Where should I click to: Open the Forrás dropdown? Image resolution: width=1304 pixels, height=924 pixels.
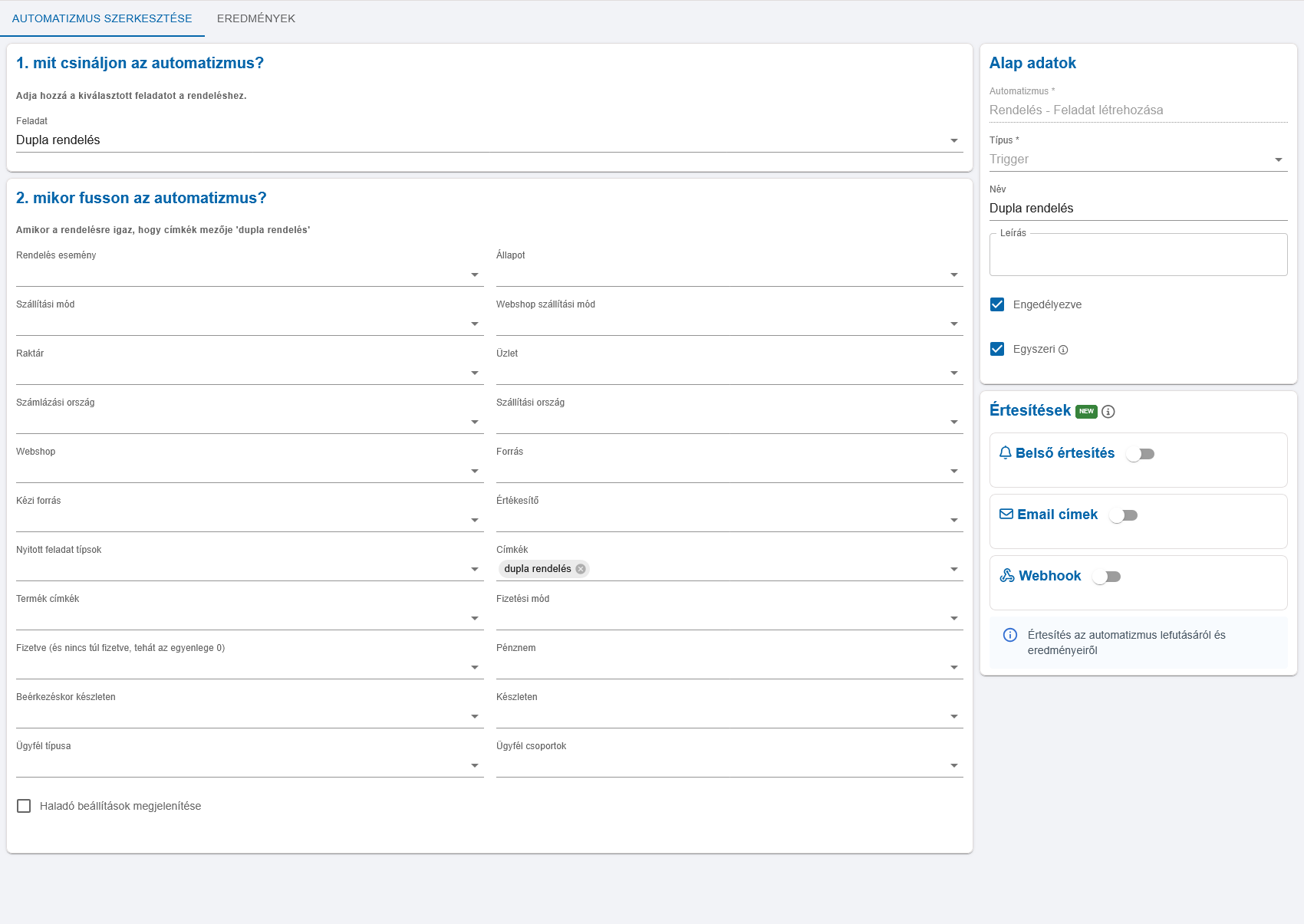click(x=729, y=471)
